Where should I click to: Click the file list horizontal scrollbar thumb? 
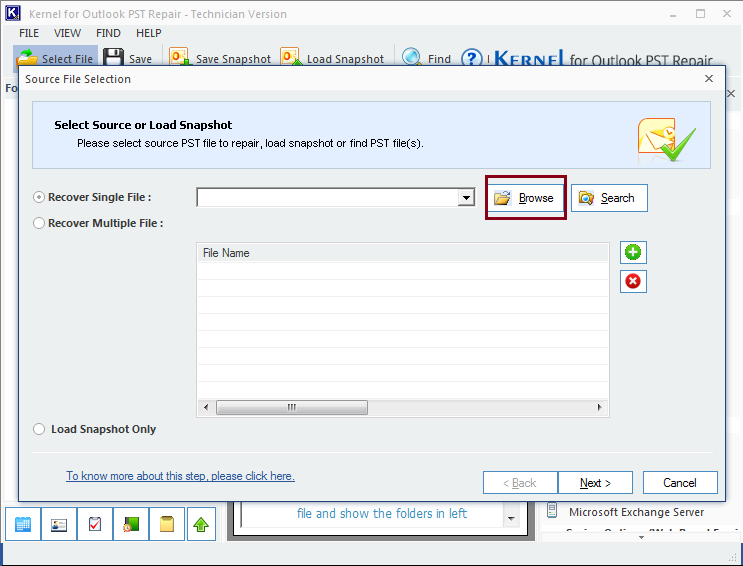pos(292,407)
